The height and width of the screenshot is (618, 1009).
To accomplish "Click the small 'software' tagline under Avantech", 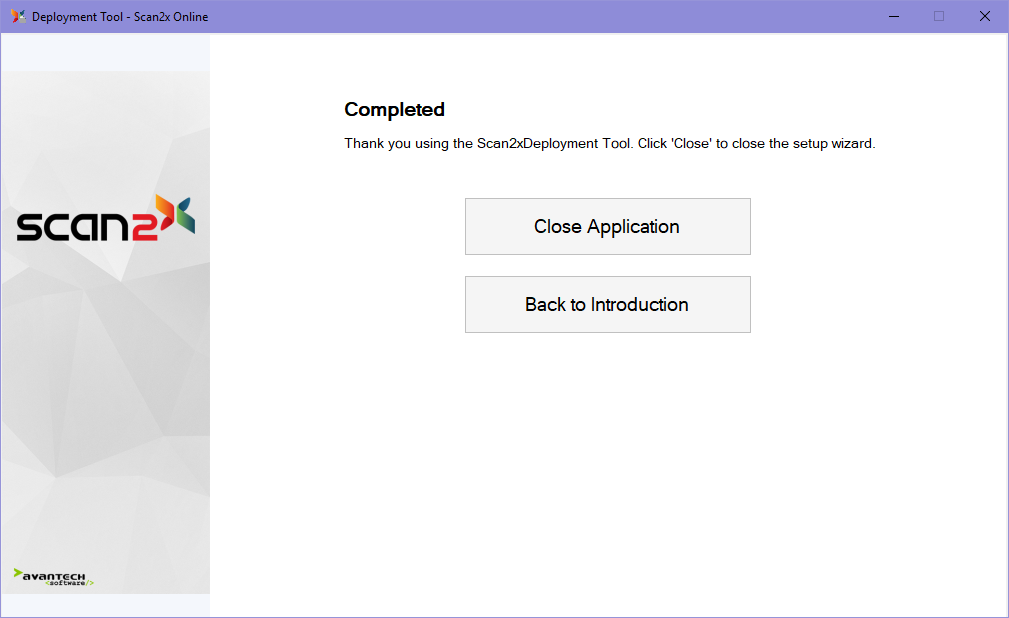I will pos(68,583).
